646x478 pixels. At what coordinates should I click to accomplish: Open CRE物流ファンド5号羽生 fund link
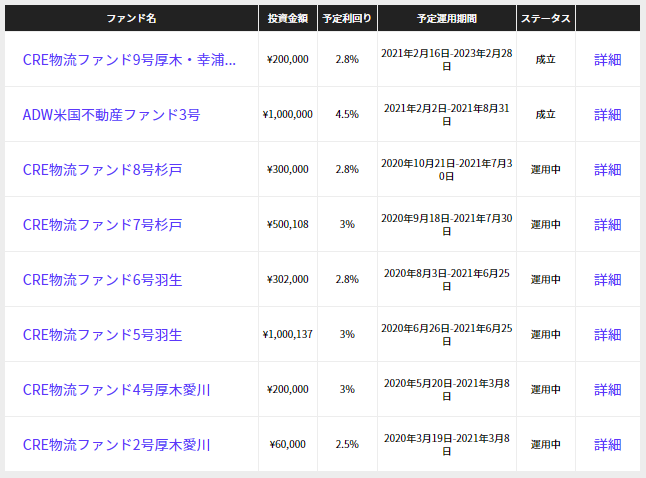[102, 335]
